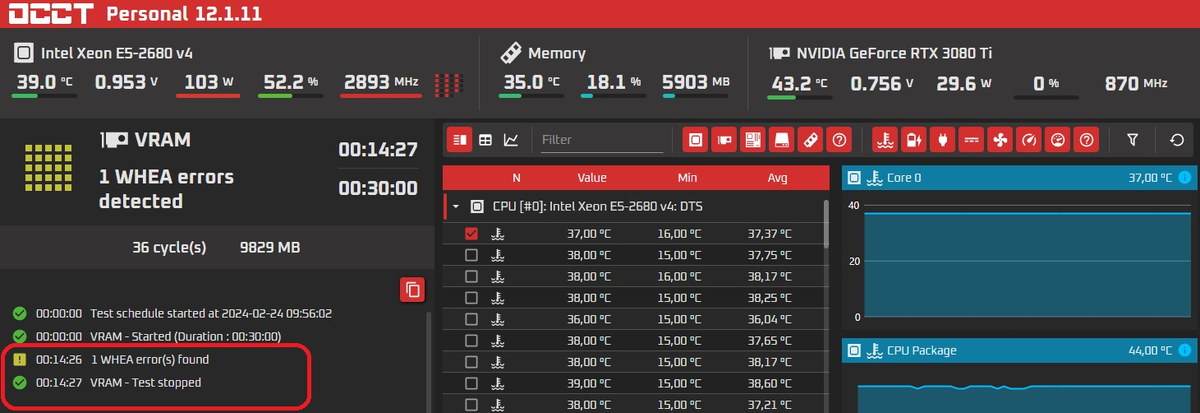1200x413 pixels.
Task: Click the GPU 870 MHz clock readout
Action: pos(1135,83)
